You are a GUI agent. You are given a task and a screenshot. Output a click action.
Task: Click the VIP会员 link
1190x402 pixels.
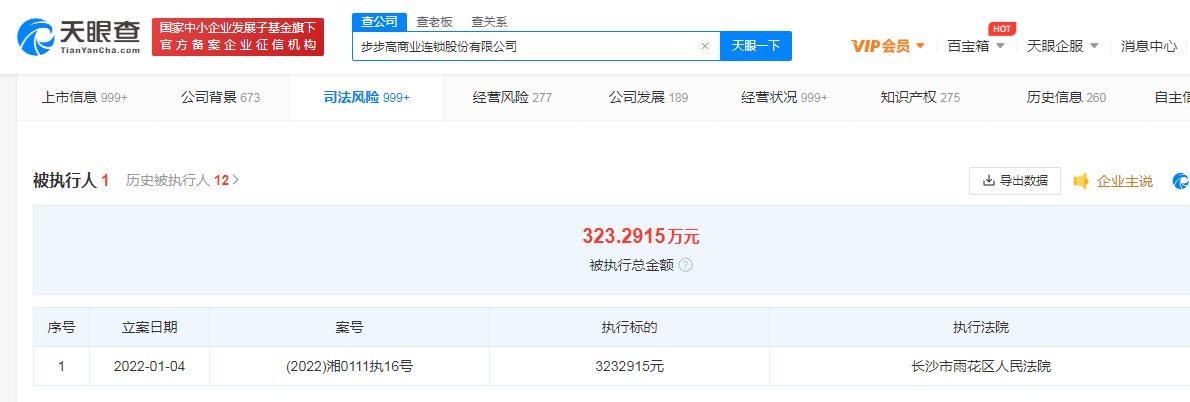[x=880, y=46]
